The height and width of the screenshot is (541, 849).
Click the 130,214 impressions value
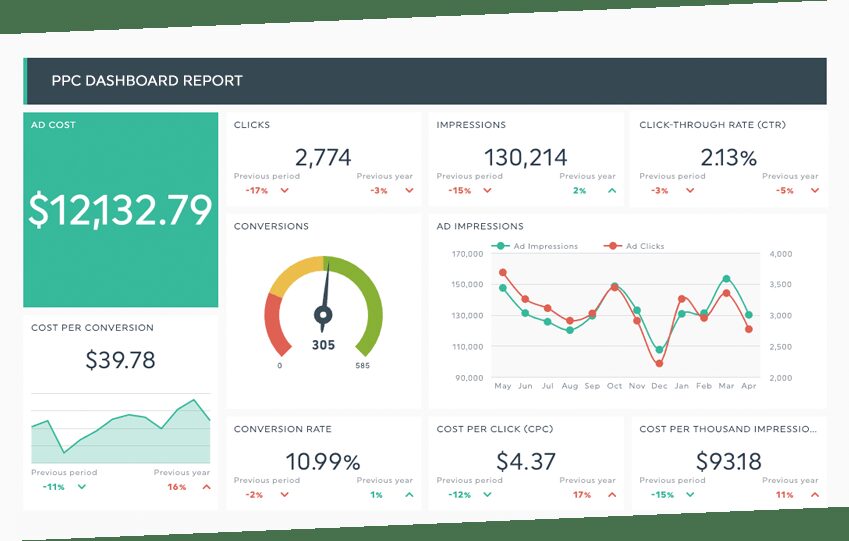[526, 158]
